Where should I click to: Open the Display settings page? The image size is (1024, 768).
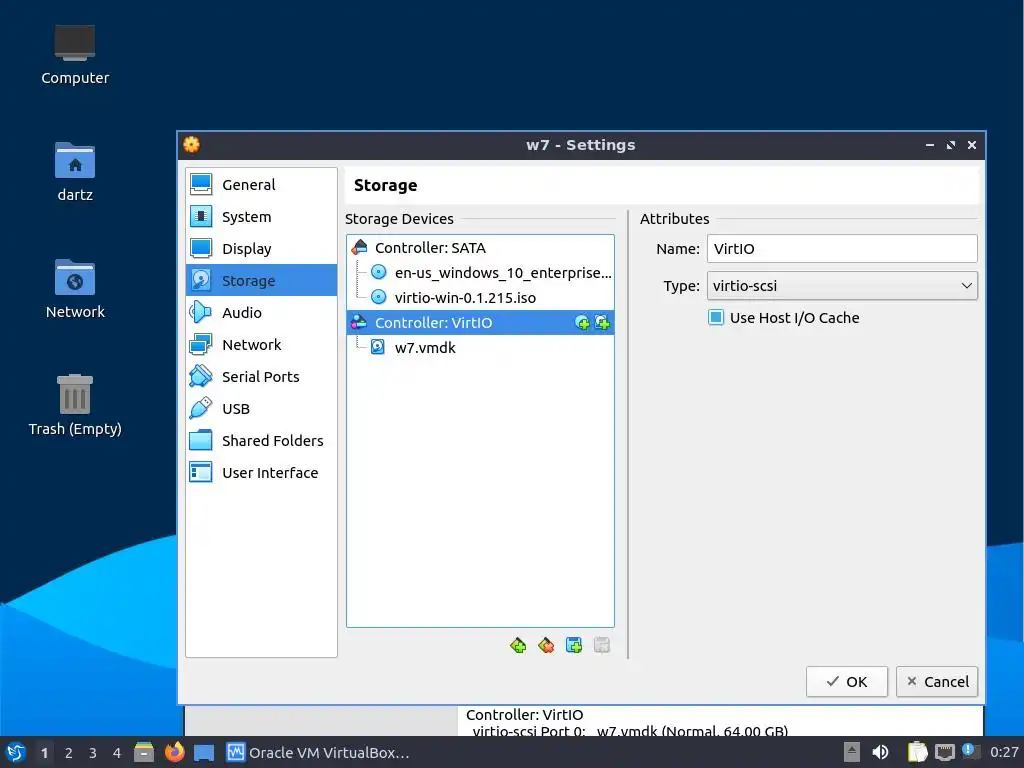pyautogui.click(x=261, y=249)
